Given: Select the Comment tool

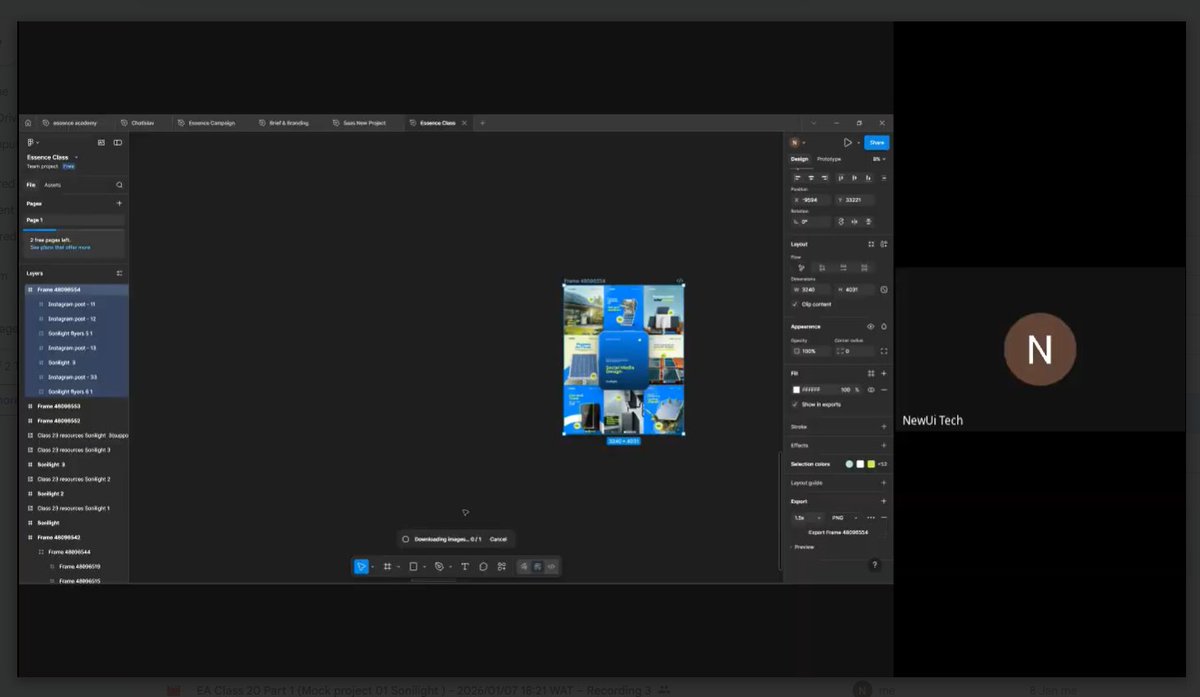Looking at the screenshot, I should (x=483, y=567).
